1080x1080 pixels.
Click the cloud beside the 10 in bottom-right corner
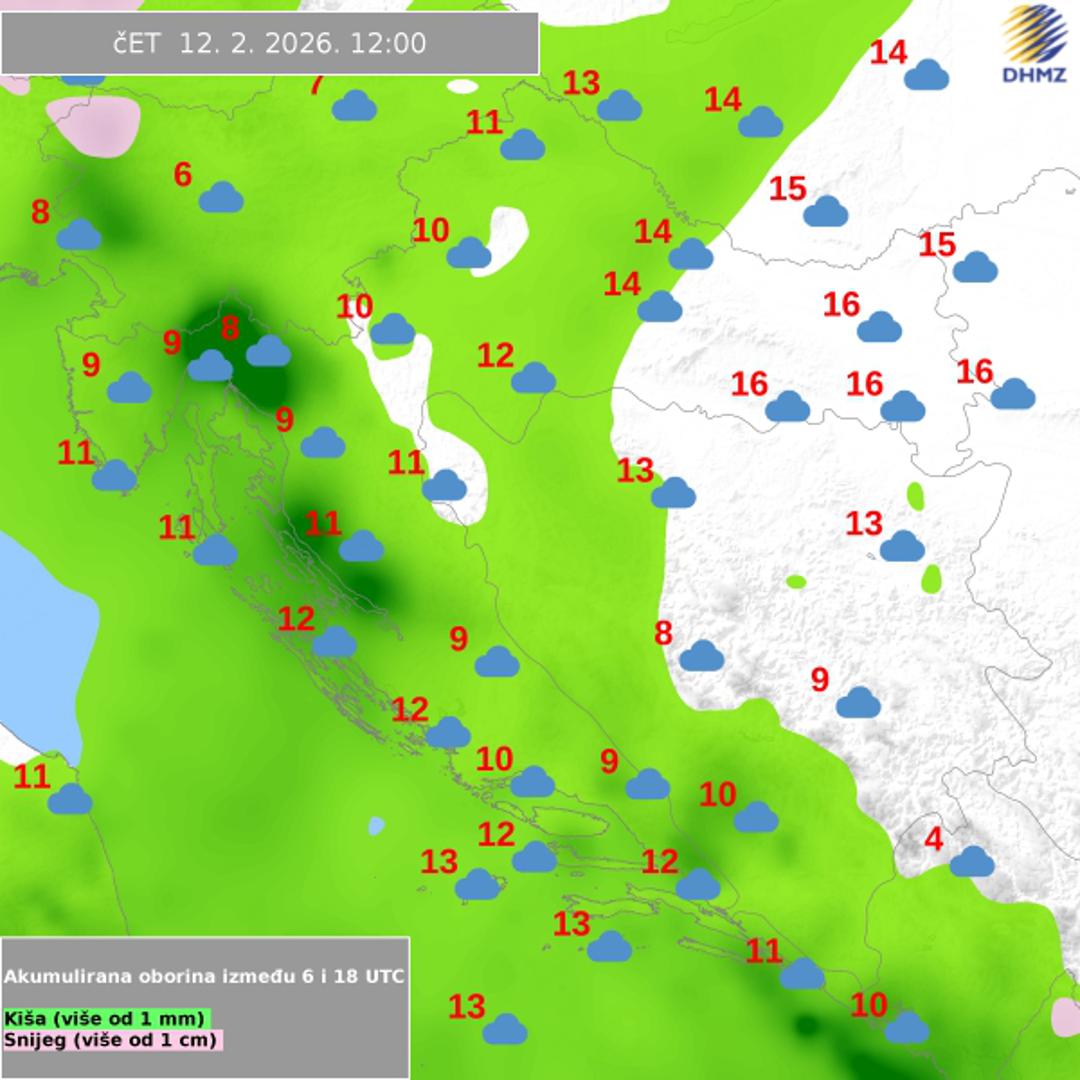point(906,1027)
